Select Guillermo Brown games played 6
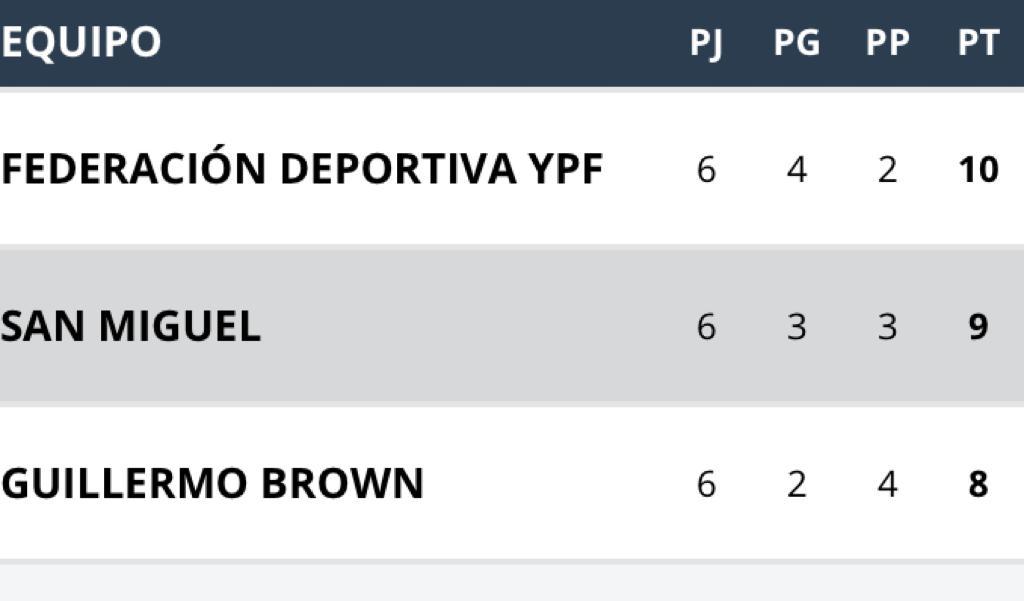The image size is (1024, 601). pyautogui.click(x=706, y=484)
